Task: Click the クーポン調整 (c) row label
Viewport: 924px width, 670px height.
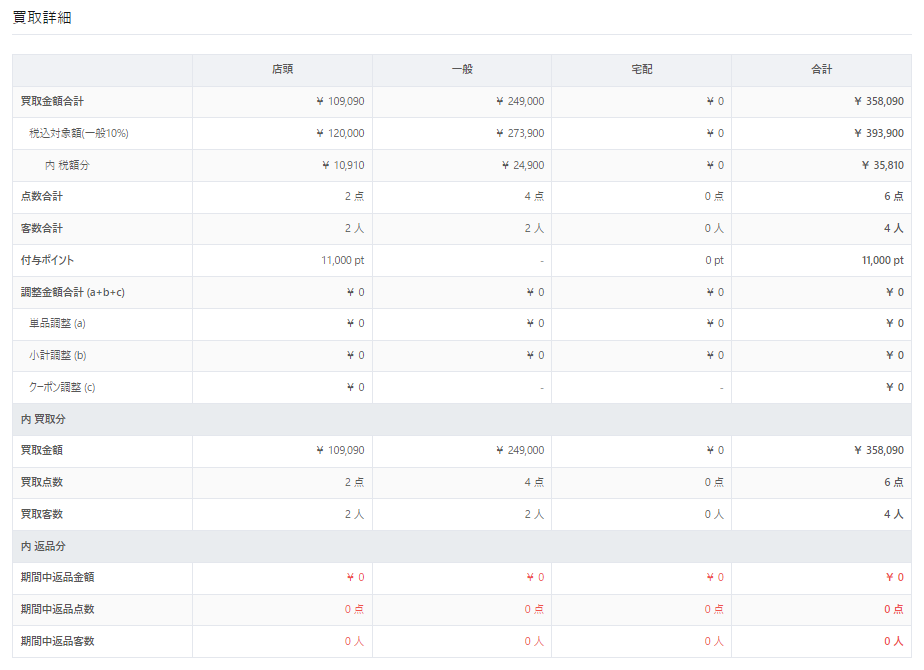Action: point(62,388)
